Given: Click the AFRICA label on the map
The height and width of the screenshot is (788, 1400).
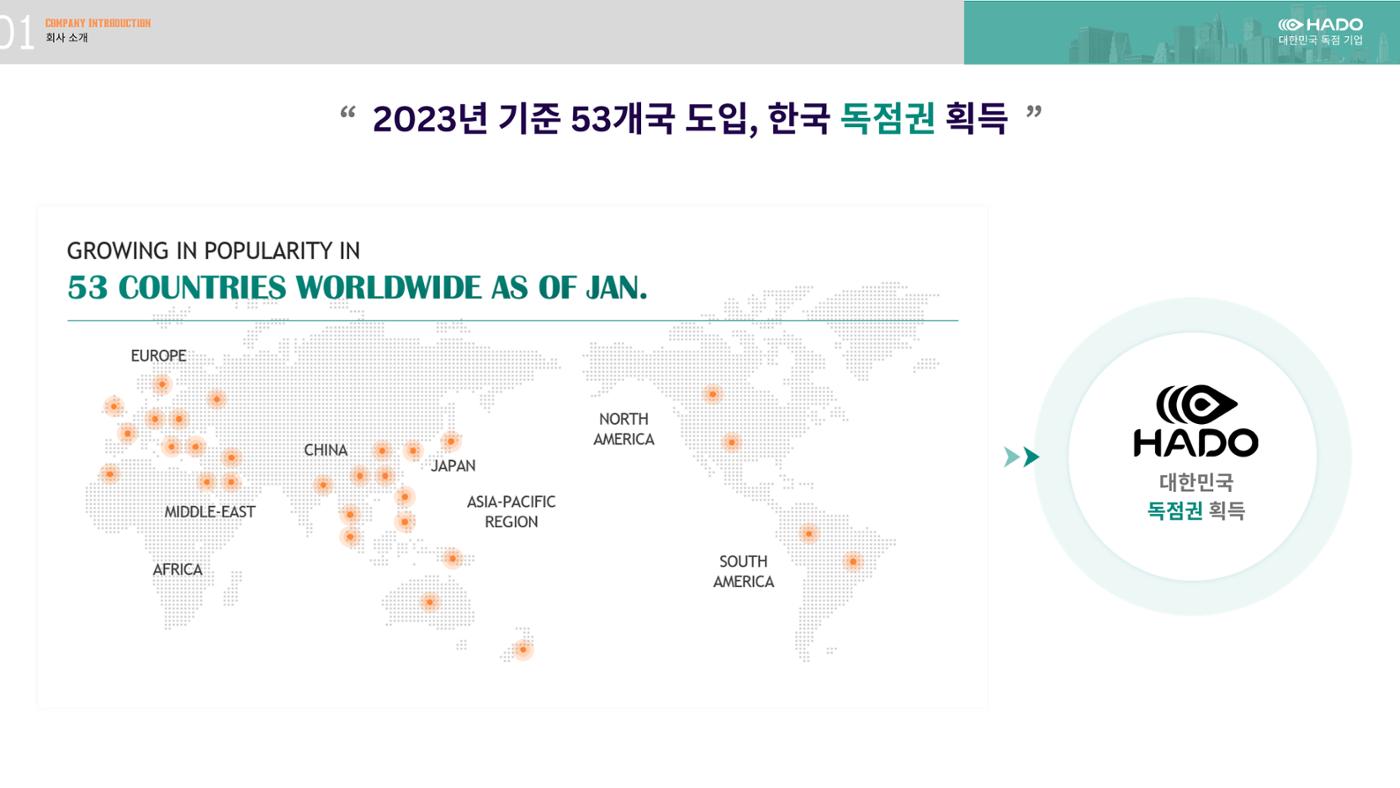Looking at the screenshot, I should coord(178,570).
